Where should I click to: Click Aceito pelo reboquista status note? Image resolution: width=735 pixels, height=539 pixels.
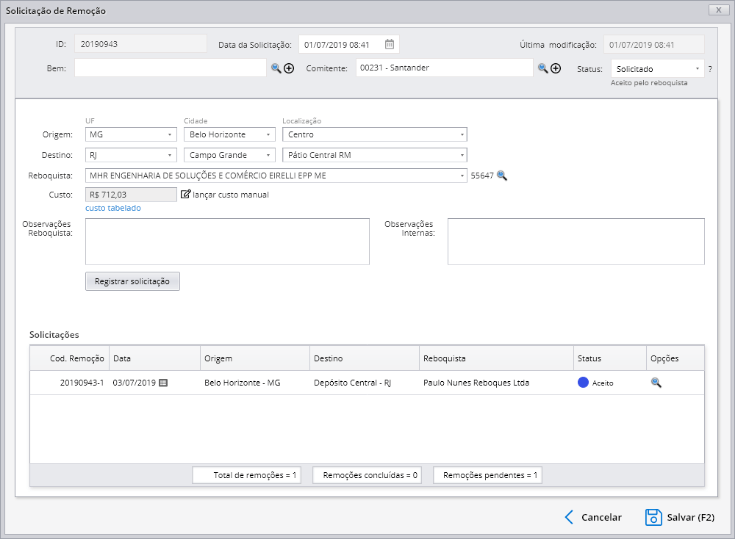point(649,83)
